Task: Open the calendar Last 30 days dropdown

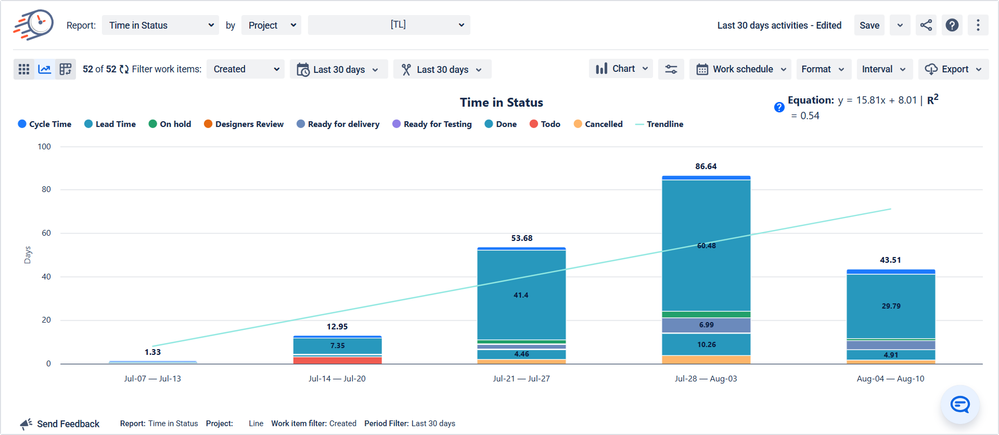Action: [339, 69]
